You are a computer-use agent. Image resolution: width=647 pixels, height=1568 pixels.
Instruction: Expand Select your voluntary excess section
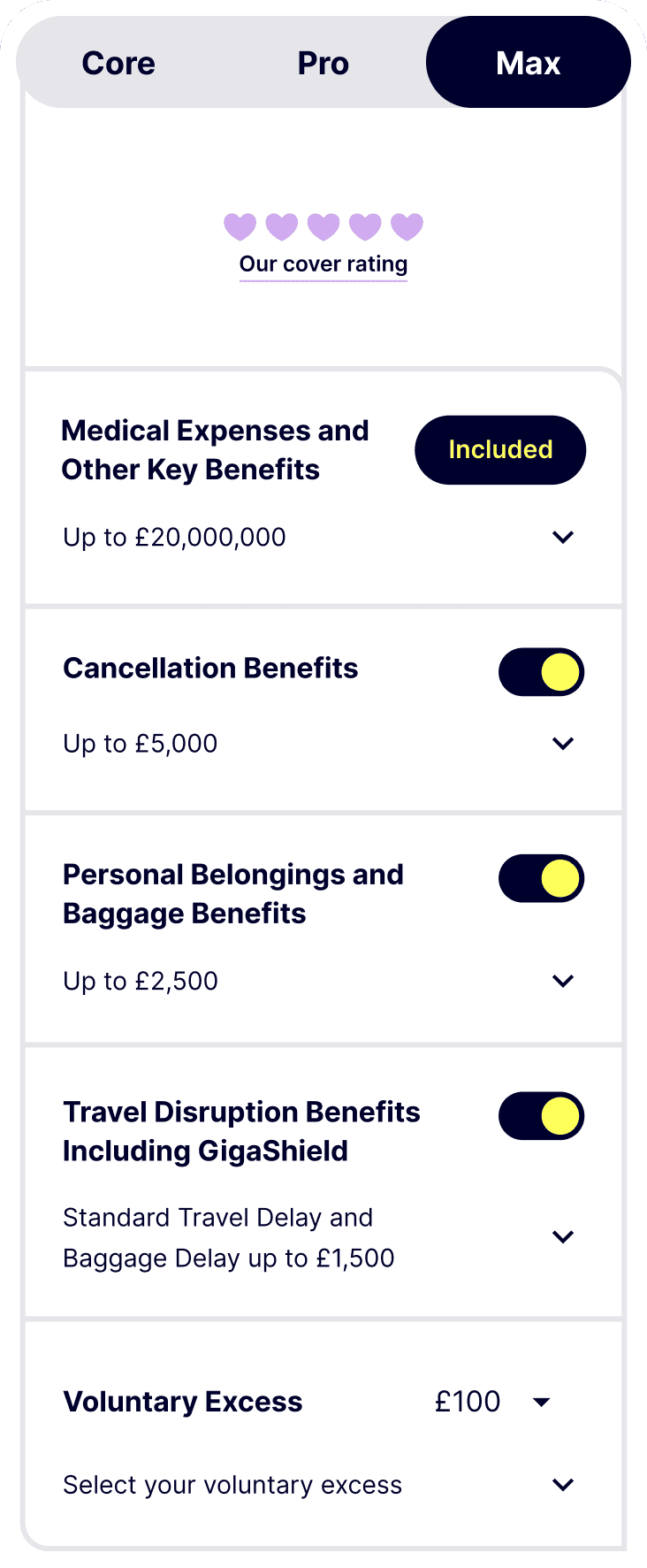(x=563, y=1485)
